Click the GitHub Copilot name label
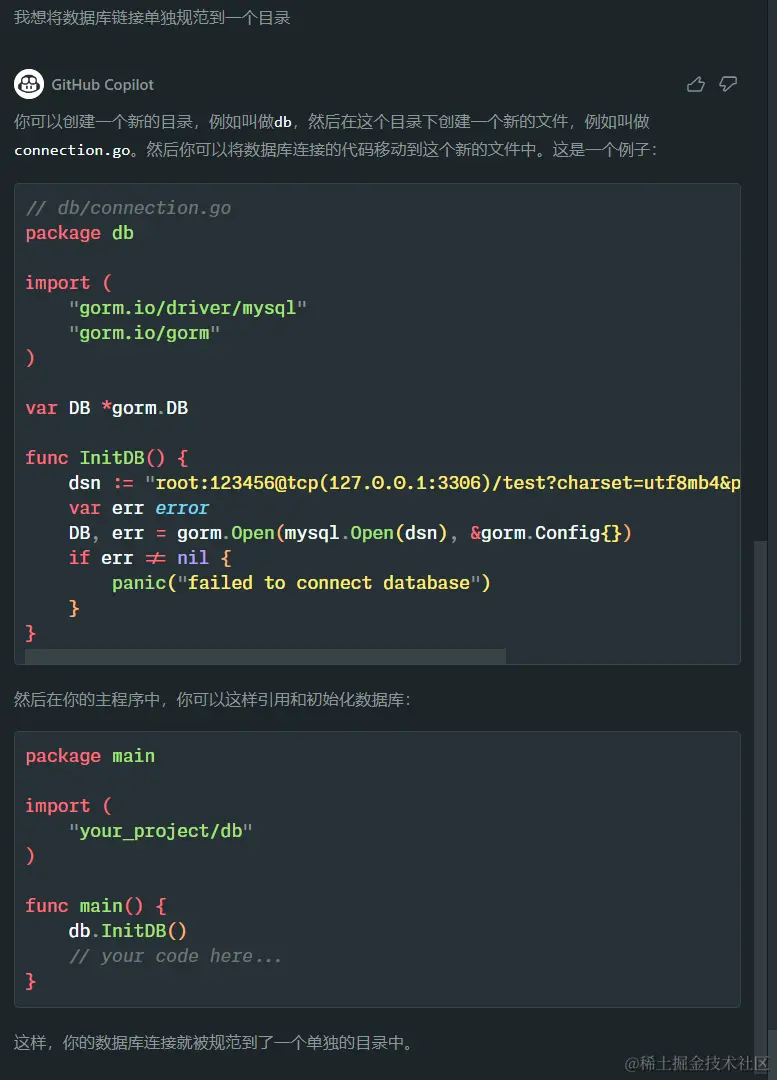The width and height of the screenshot is (777, 1080). (x=103, y=85)
